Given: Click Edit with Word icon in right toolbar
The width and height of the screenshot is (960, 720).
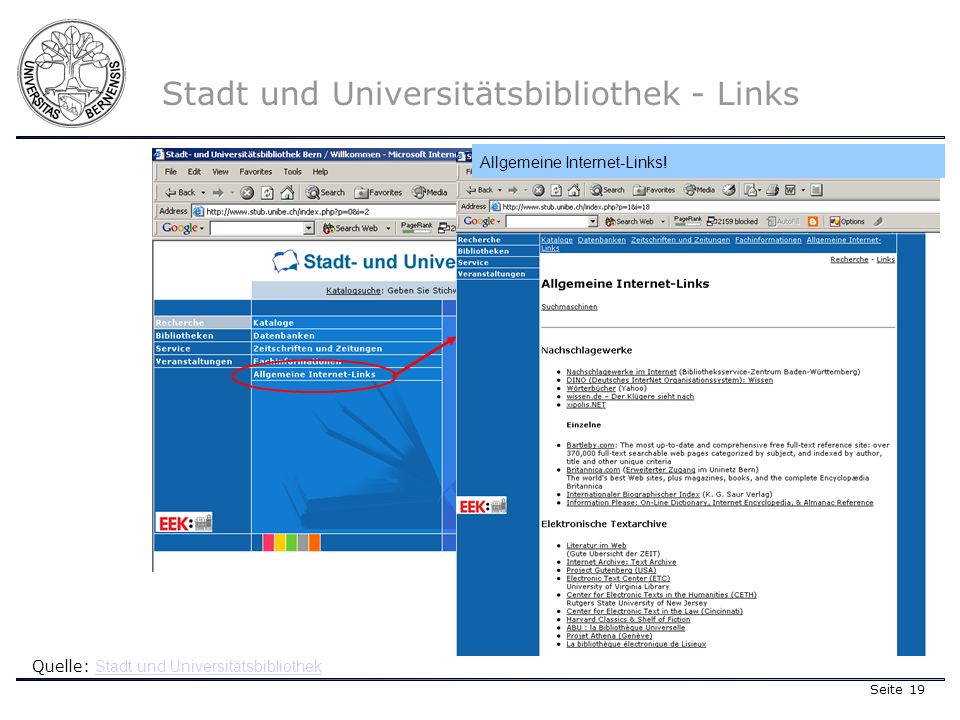Looking at the screenshot, I should coord(790,190).
